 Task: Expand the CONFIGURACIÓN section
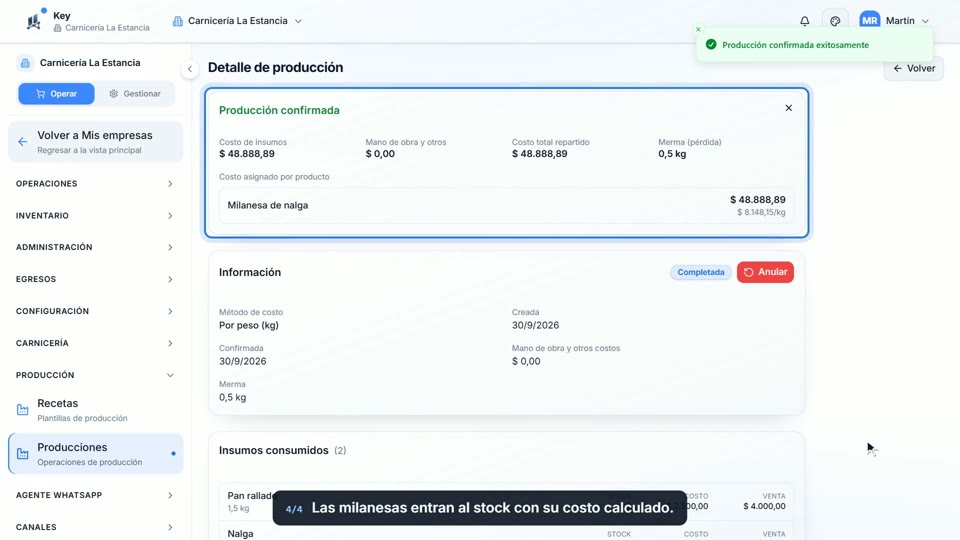95,311
